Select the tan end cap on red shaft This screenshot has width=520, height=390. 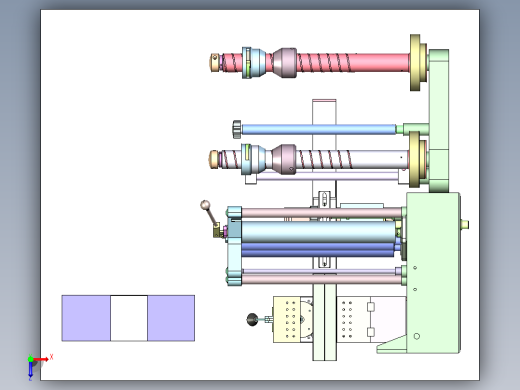click(x=215, y=62)
